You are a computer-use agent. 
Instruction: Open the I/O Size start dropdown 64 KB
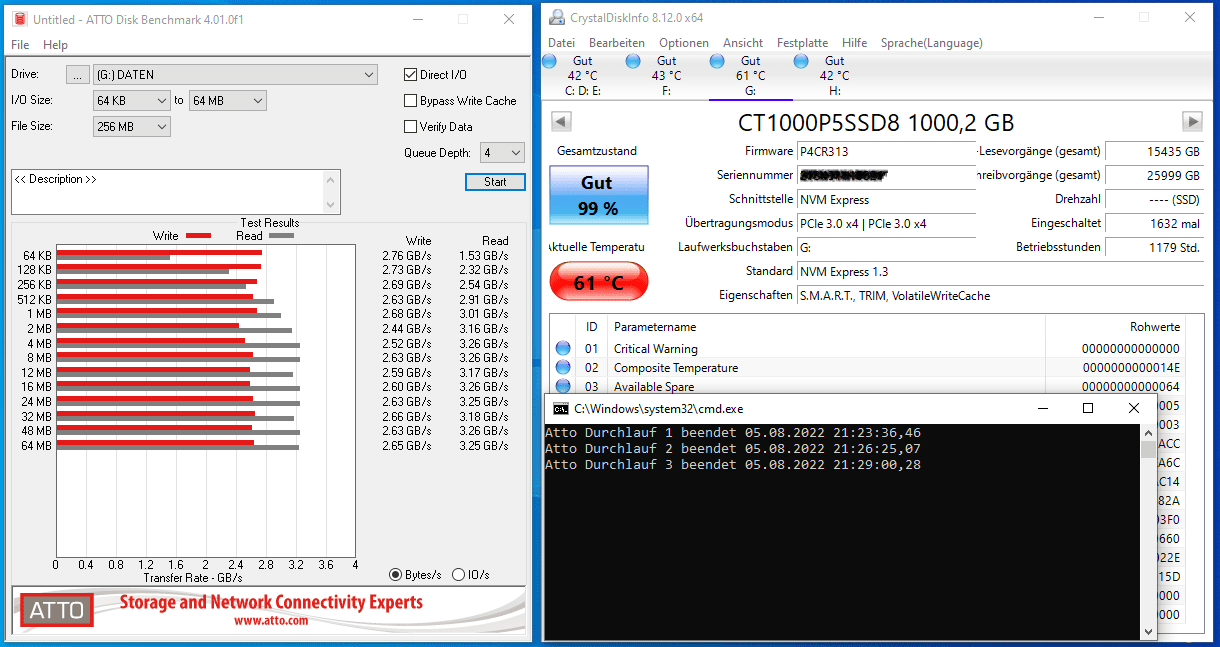[132, 101]
